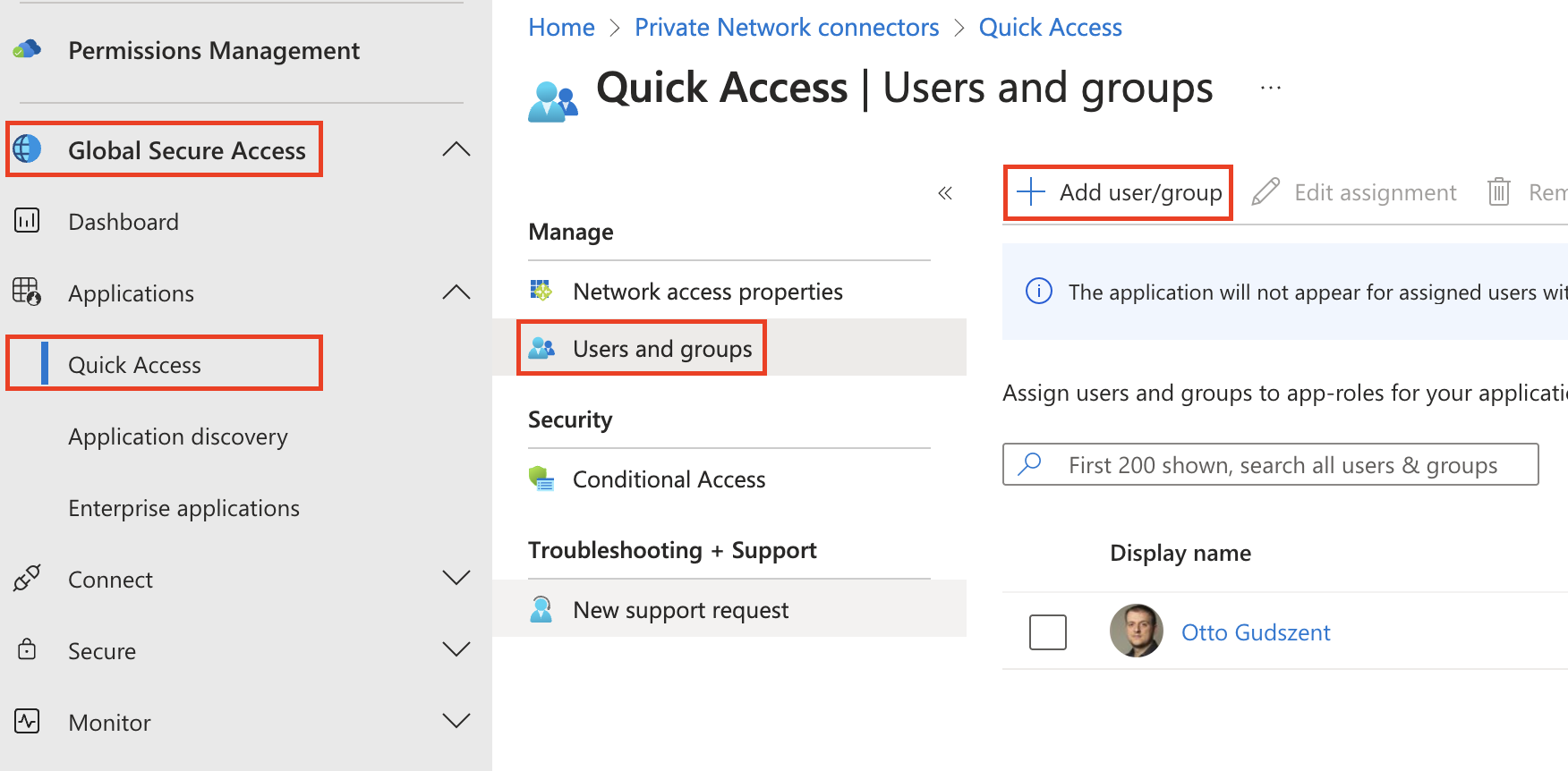Click the Secure lock icon
The width and height of the screenshot is (1568, 771).
[x=27, y=649]
